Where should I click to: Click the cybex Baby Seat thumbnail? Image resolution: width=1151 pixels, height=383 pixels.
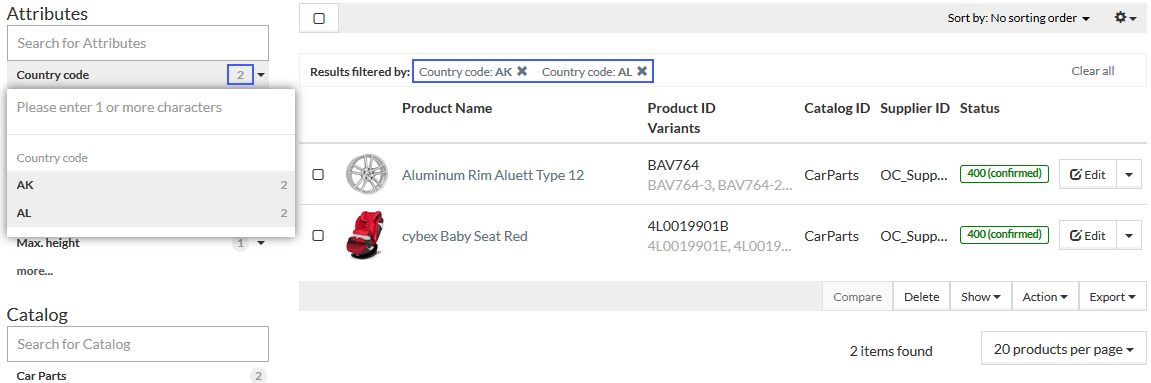pyautogui.click(x=364, y=236)
